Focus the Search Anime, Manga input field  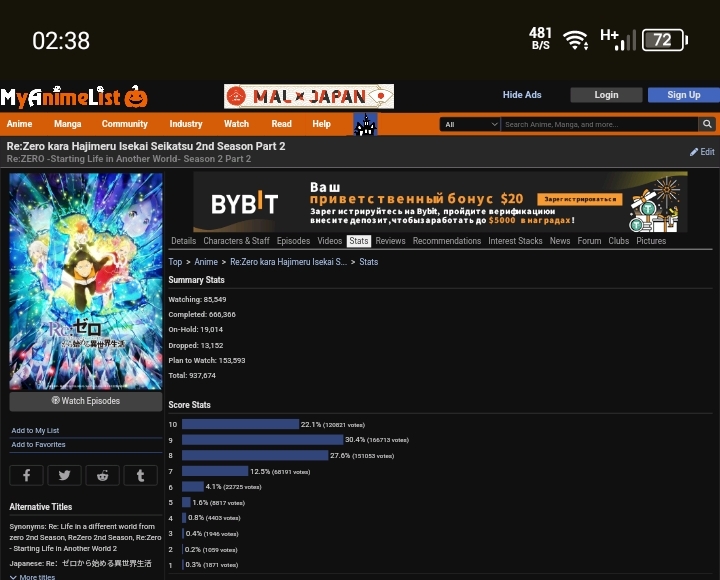[598, 124]
